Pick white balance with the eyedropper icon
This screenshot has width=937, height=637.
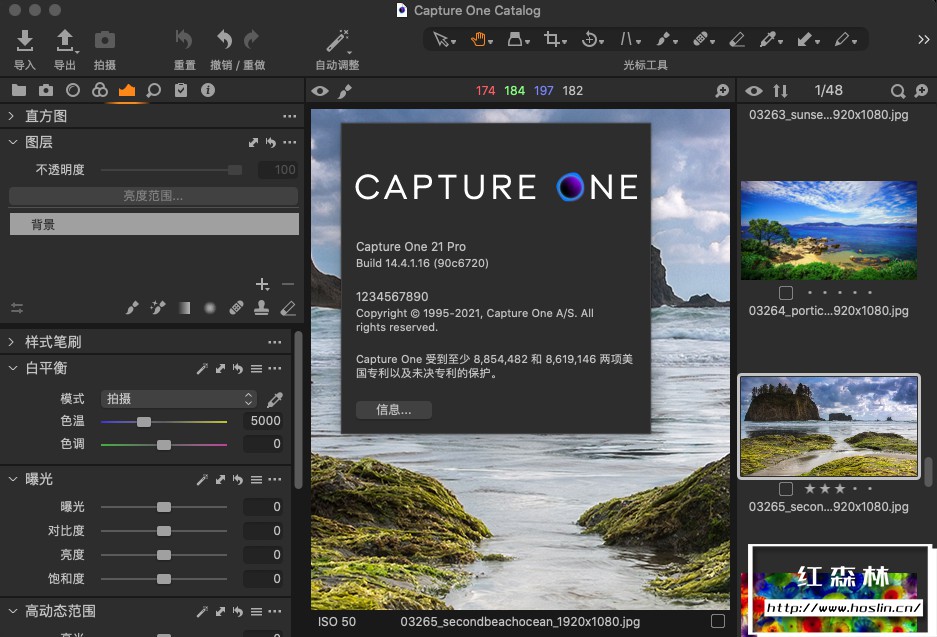point(275,399)
